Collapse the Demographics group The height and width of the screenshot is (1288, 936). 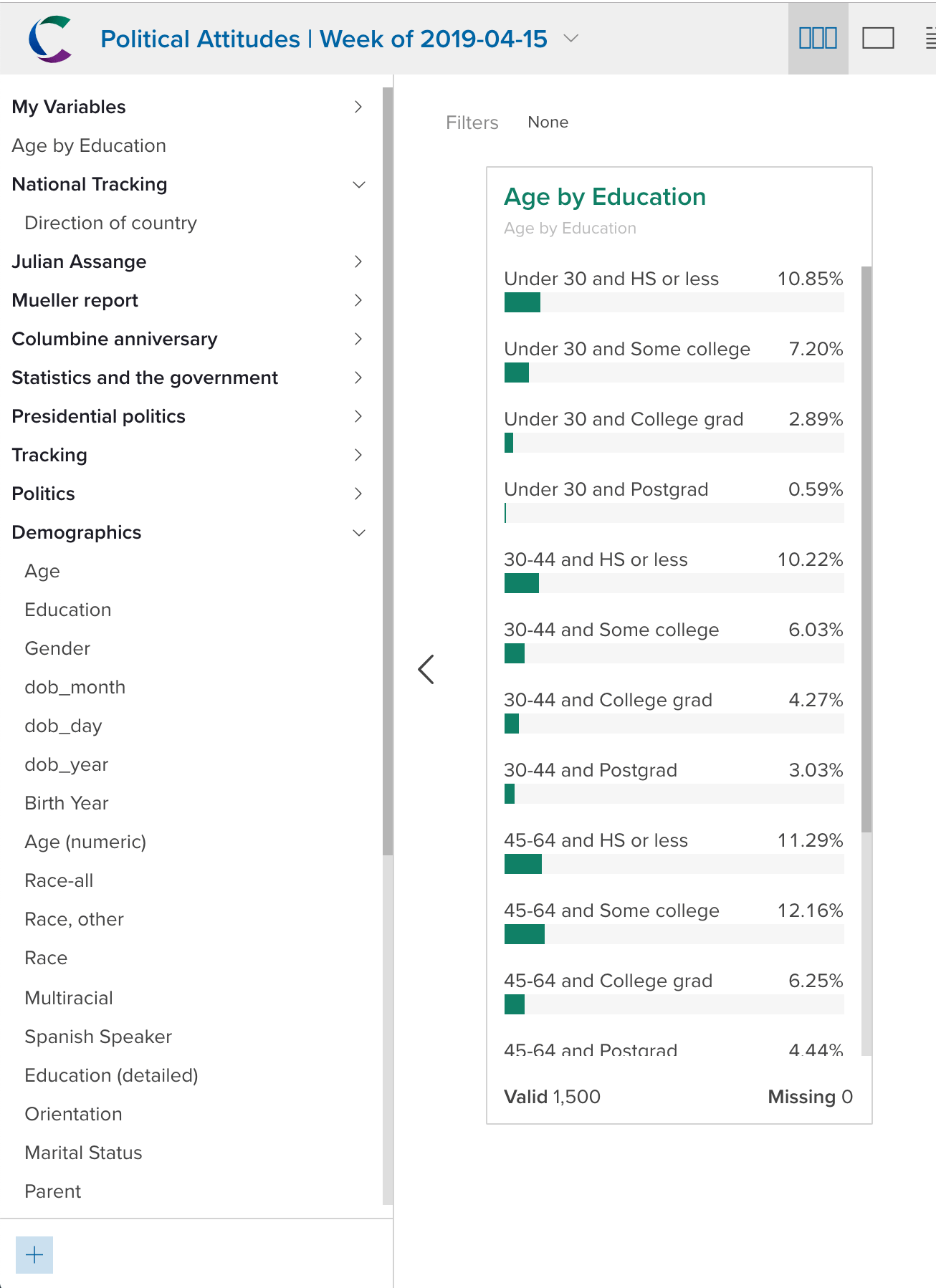(x=359, y=532)
